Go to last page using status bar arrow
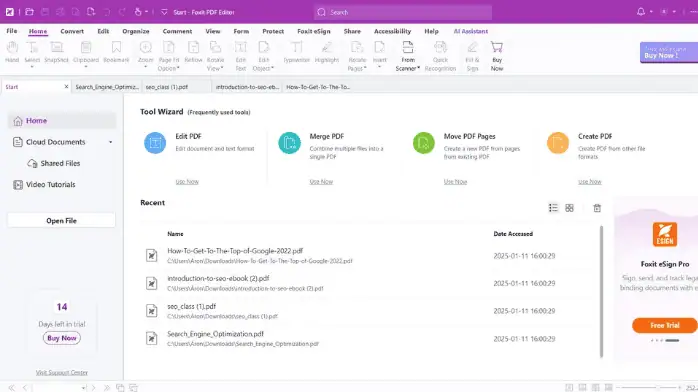Screen dimensions: 698x392 coord(106,388)
